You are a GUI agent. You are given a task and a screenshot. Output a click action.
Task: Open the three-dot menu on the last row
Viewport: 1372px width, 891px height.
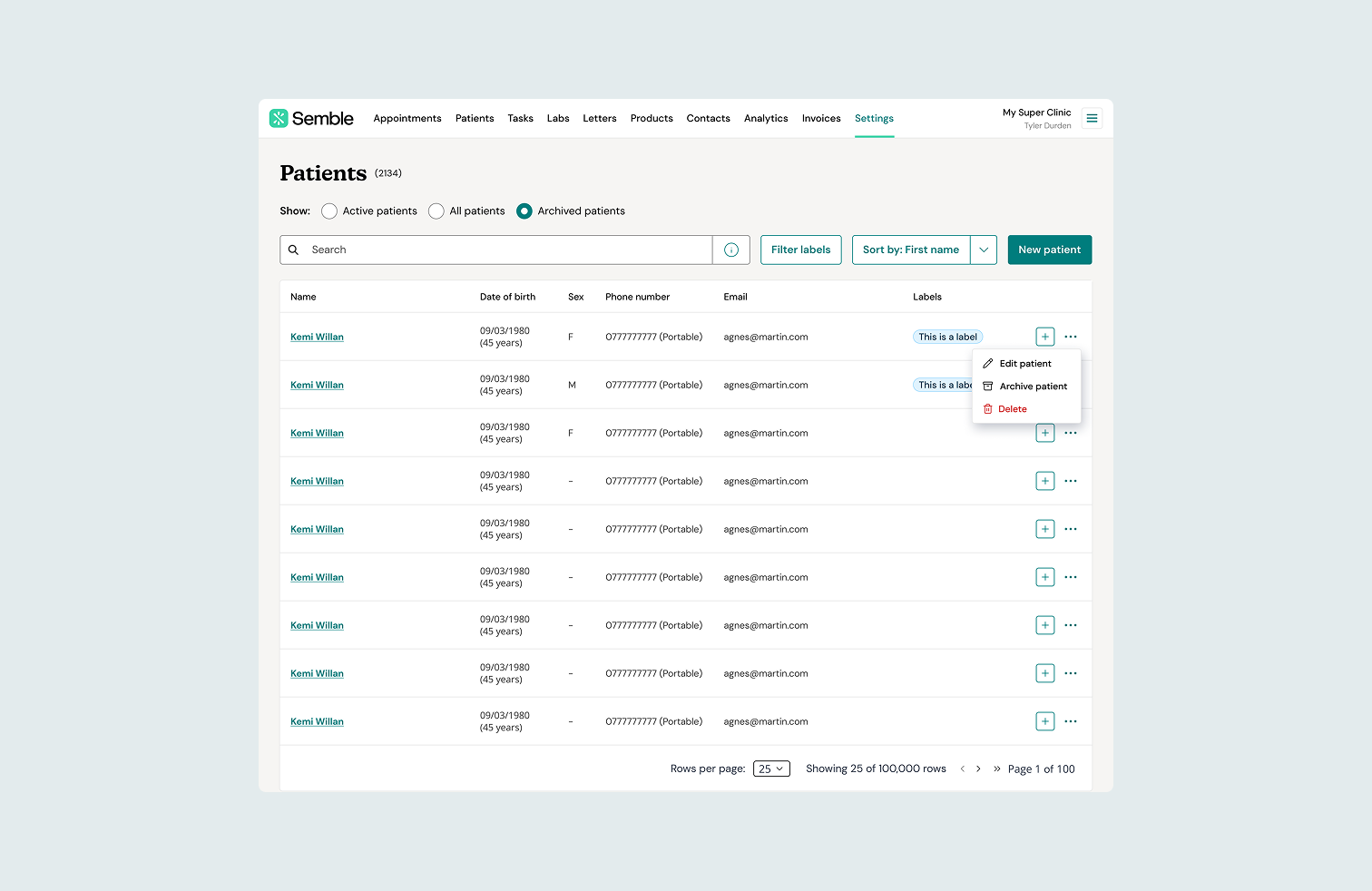[1070, 720]
